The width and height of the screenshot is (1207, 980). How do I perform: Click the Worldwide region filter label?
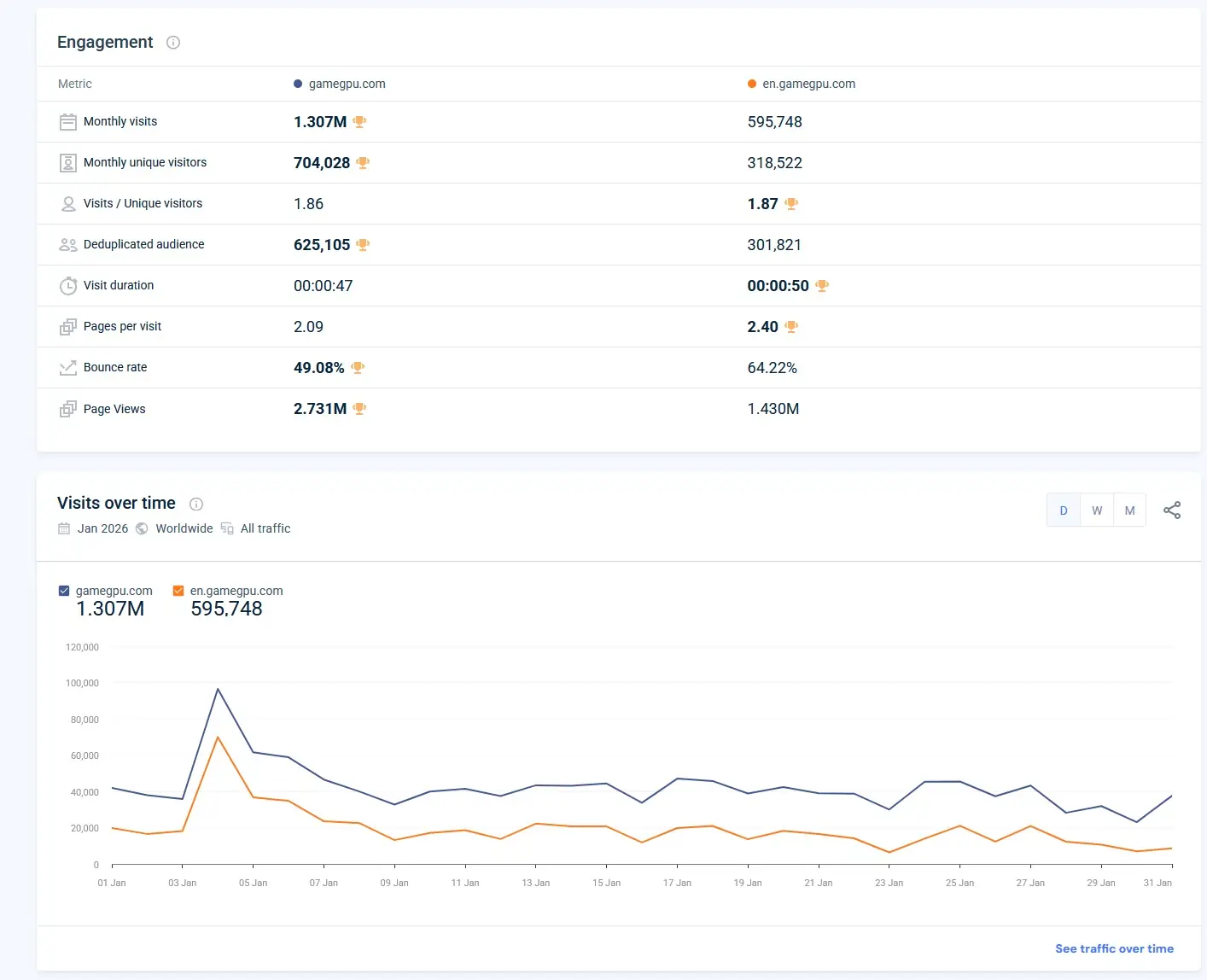click(x=184, y=528)
